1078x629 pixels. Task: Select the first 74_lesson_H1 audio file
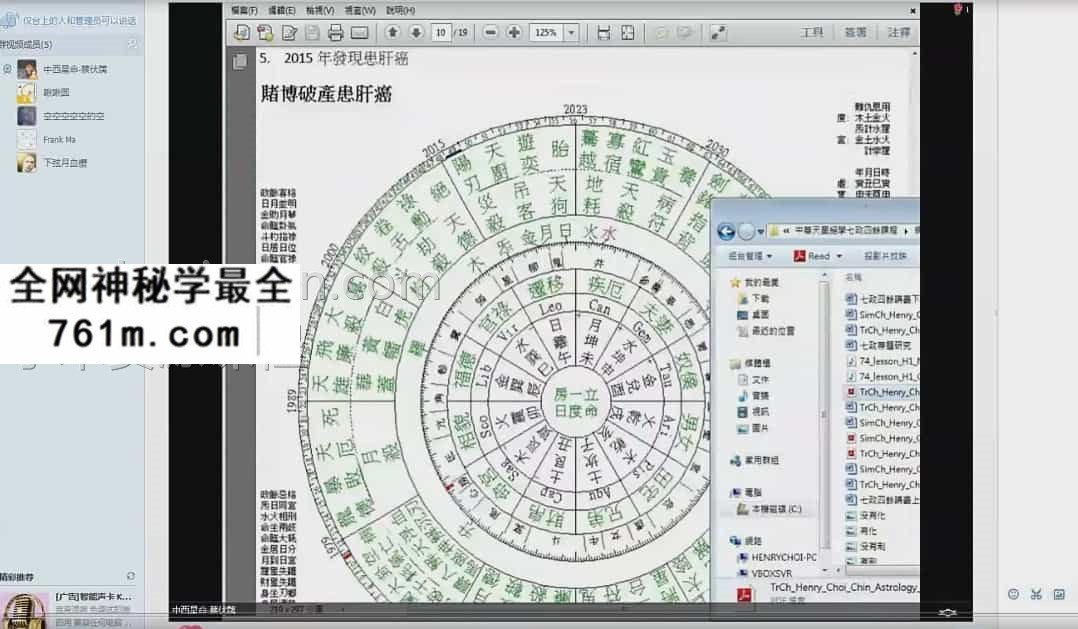882,360
